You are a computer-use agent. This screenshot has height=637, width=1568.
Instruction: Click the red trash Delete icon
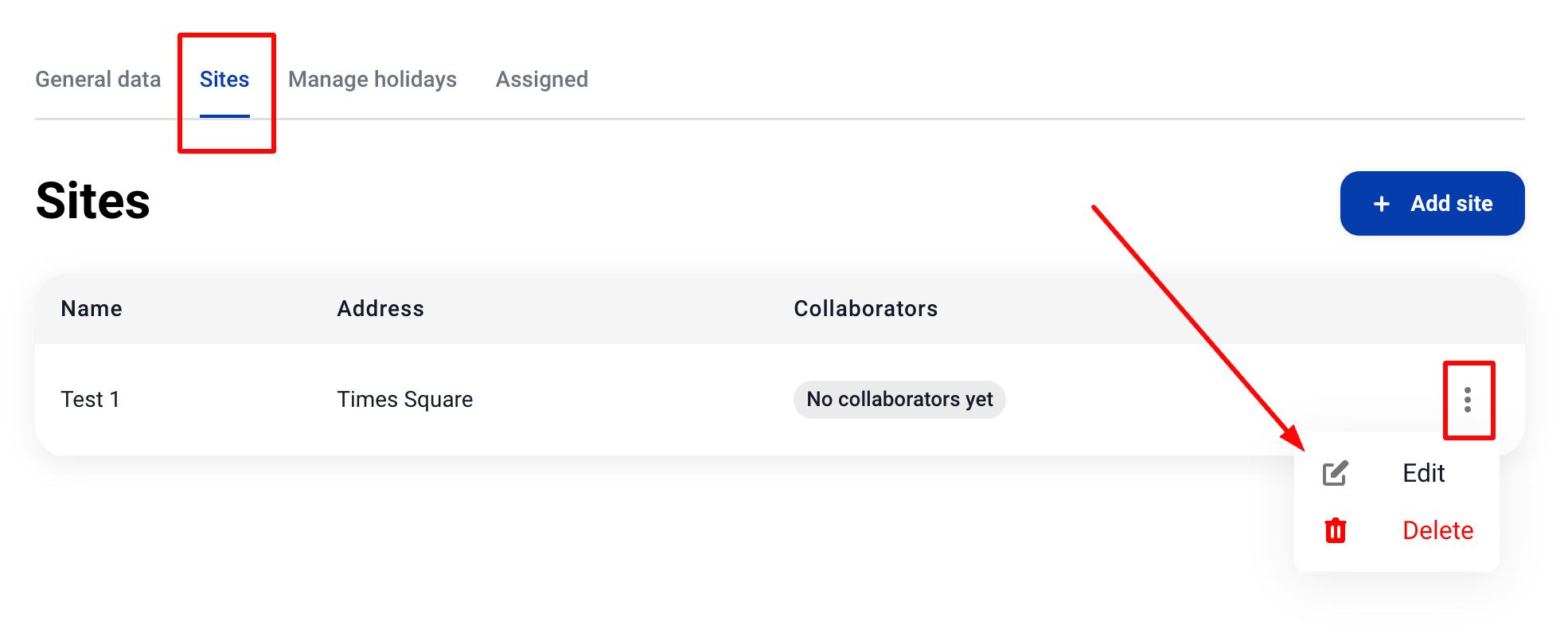pos(1335,530)
